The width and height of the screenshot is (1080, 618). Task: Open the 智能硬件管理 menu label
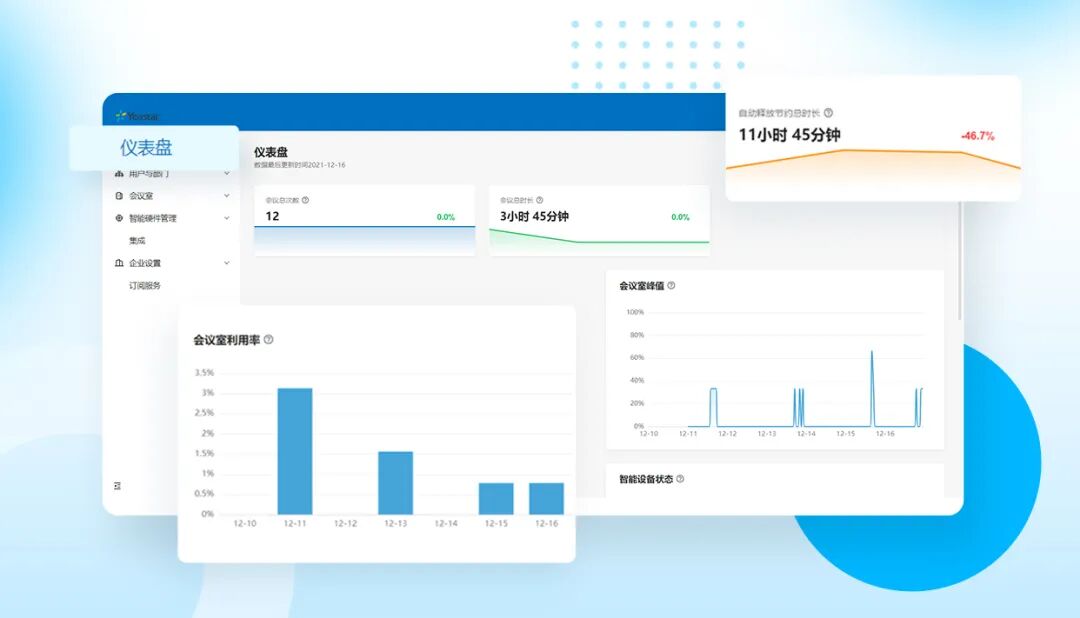(153, 218)
